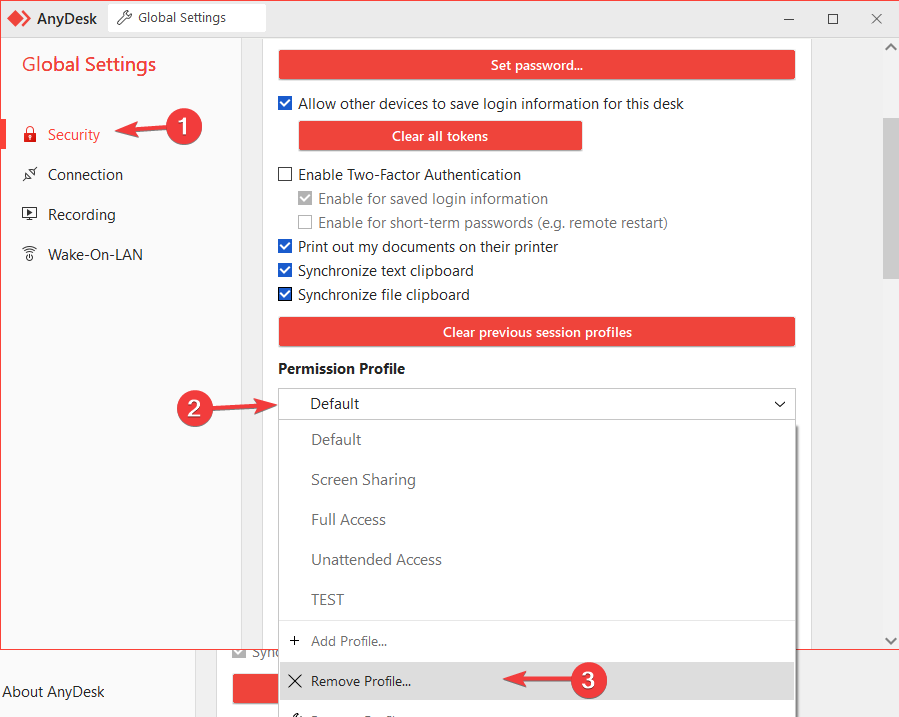This screenshot has width=899, height=717.
Task: Open About AnyDesk
Action: coord(53,691)
